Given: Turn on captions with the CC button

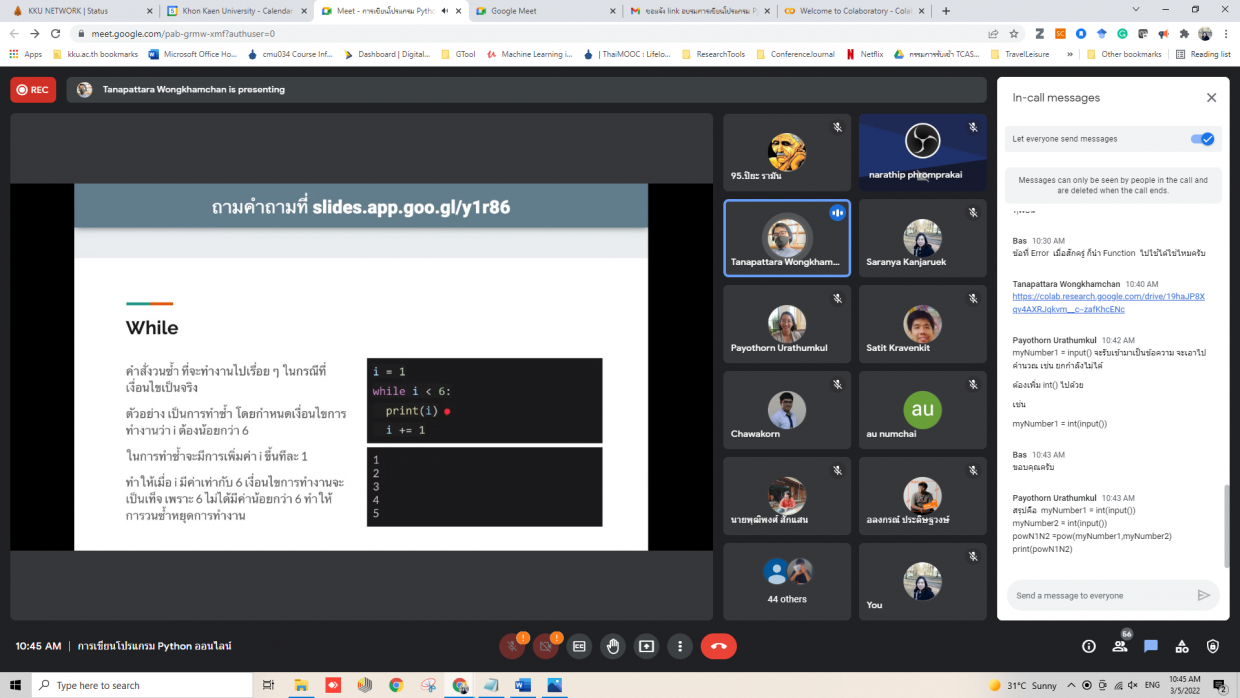Looking at the screenshot, I should pyautogui.click(x=579, y=646).
